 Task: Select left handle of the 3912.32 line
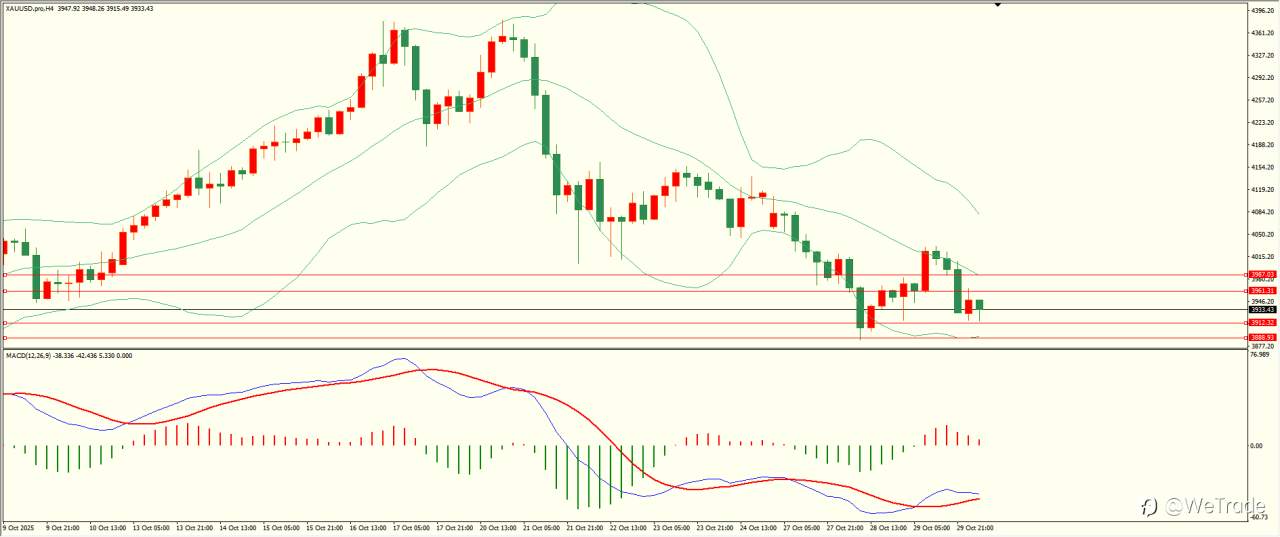5,323
